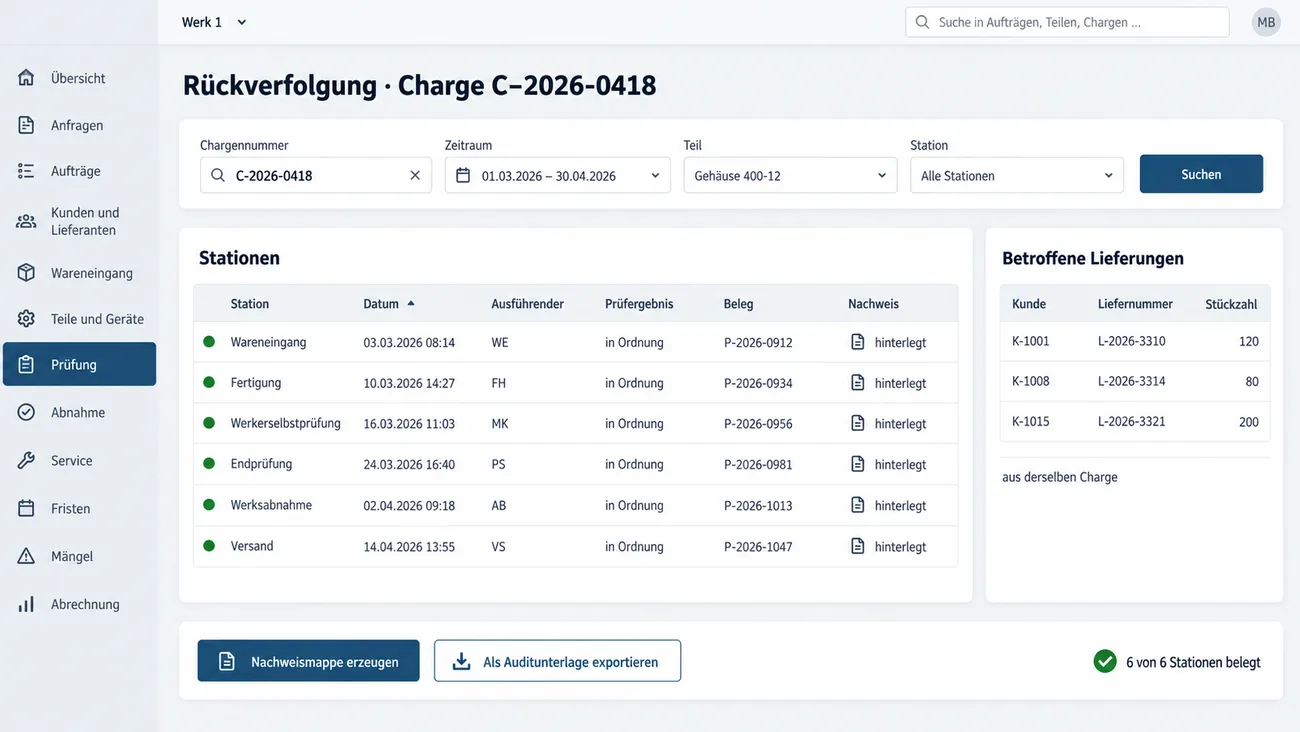The width and height of the screenshot is (1300, 732).
Task: Click the green check icon beside stations count
Action: click(1105, 661)
